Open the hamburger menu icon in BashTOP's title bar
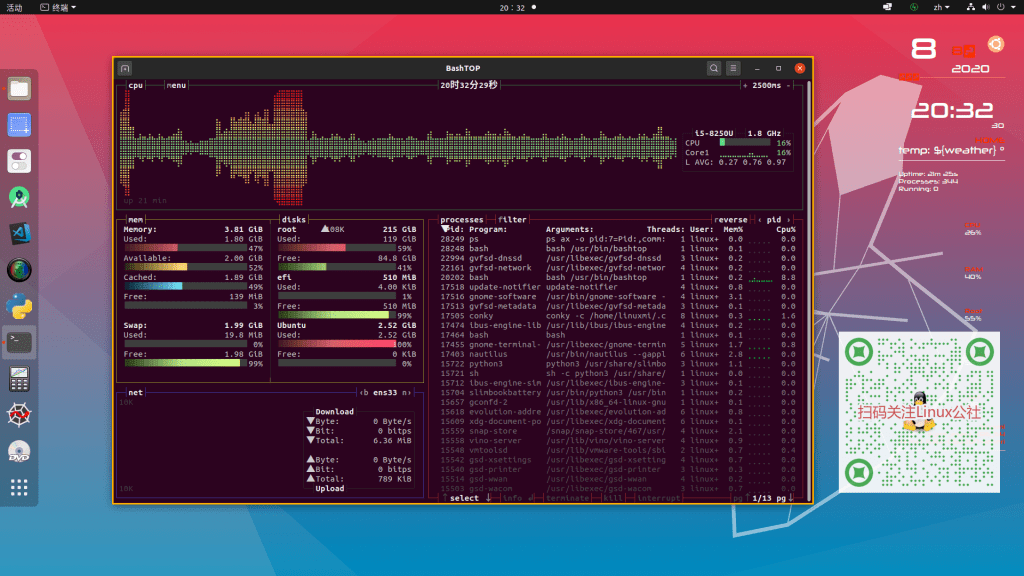This screenshot has width=1024, height=576. click(733, 68)
